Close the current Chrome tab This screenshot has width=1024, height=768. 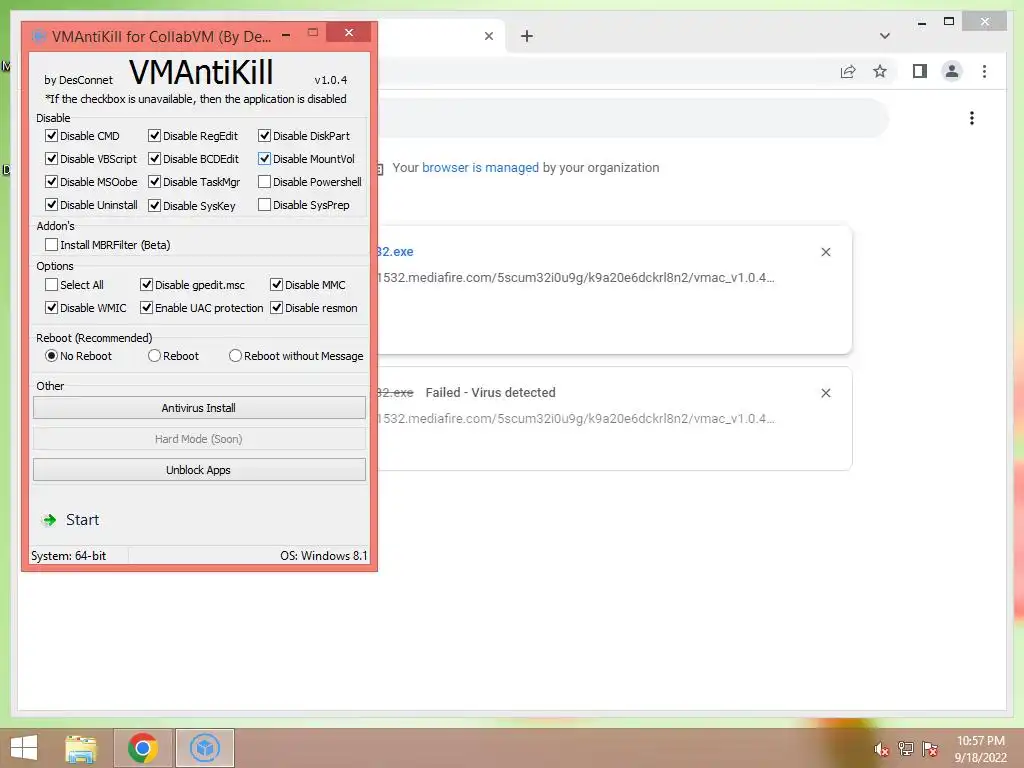coord(488,36)
